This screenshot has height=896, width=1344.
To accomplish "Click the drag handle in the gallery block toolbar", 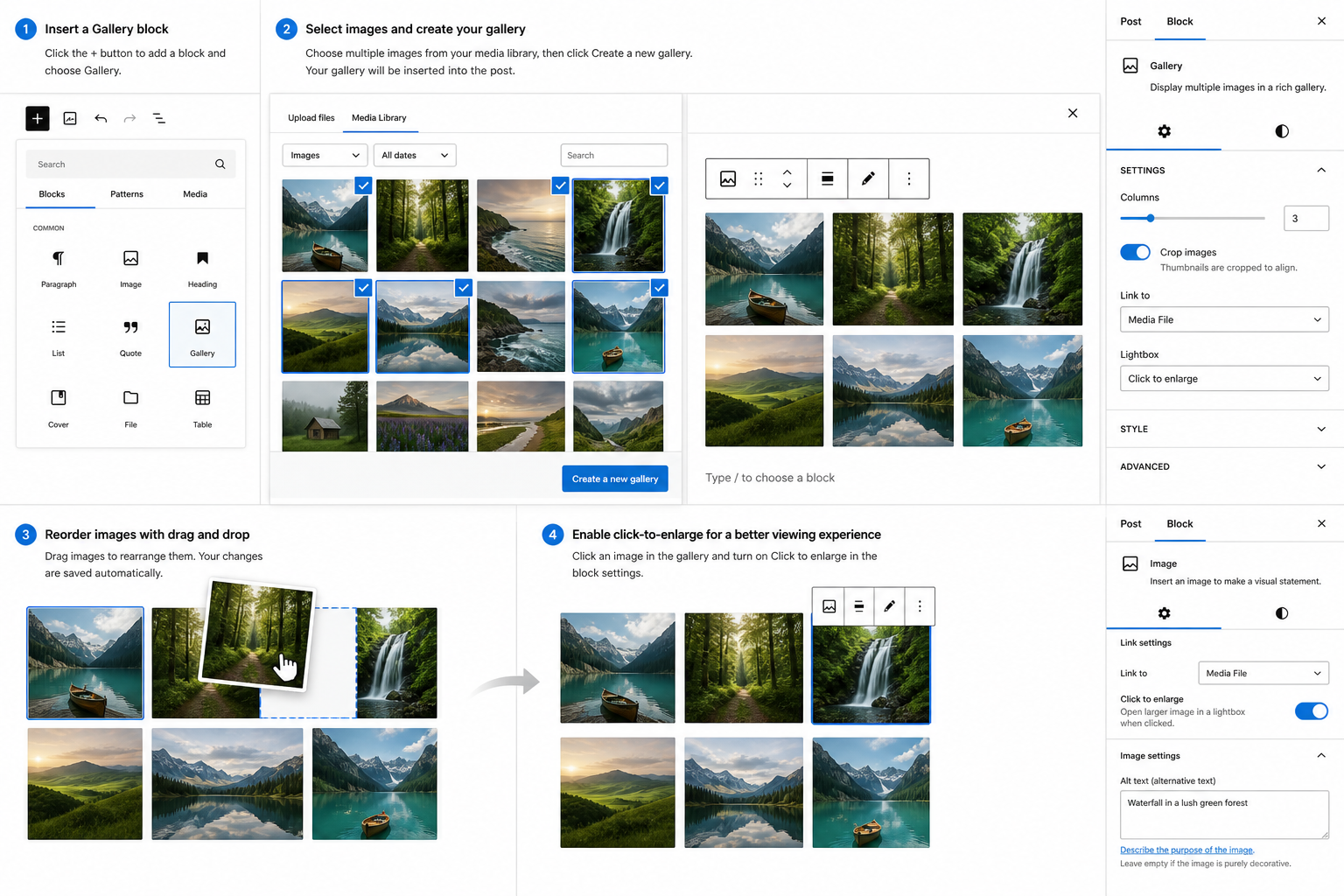I will coord(759,178).
